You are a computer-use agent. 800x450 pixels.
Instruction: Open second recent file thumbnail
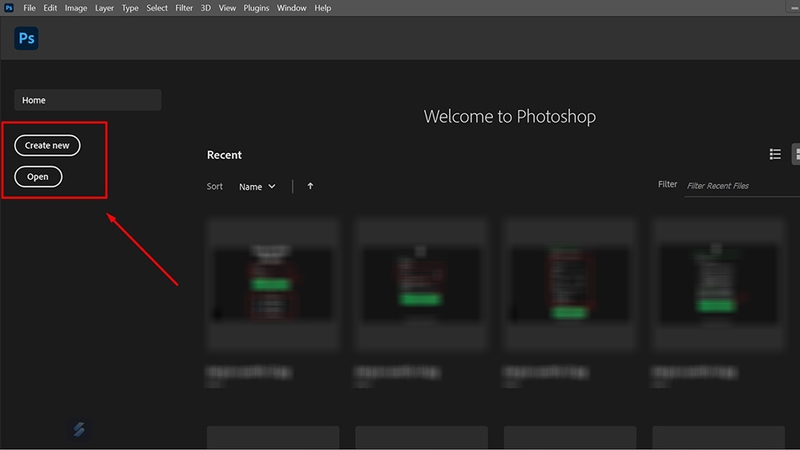(421, 285)
